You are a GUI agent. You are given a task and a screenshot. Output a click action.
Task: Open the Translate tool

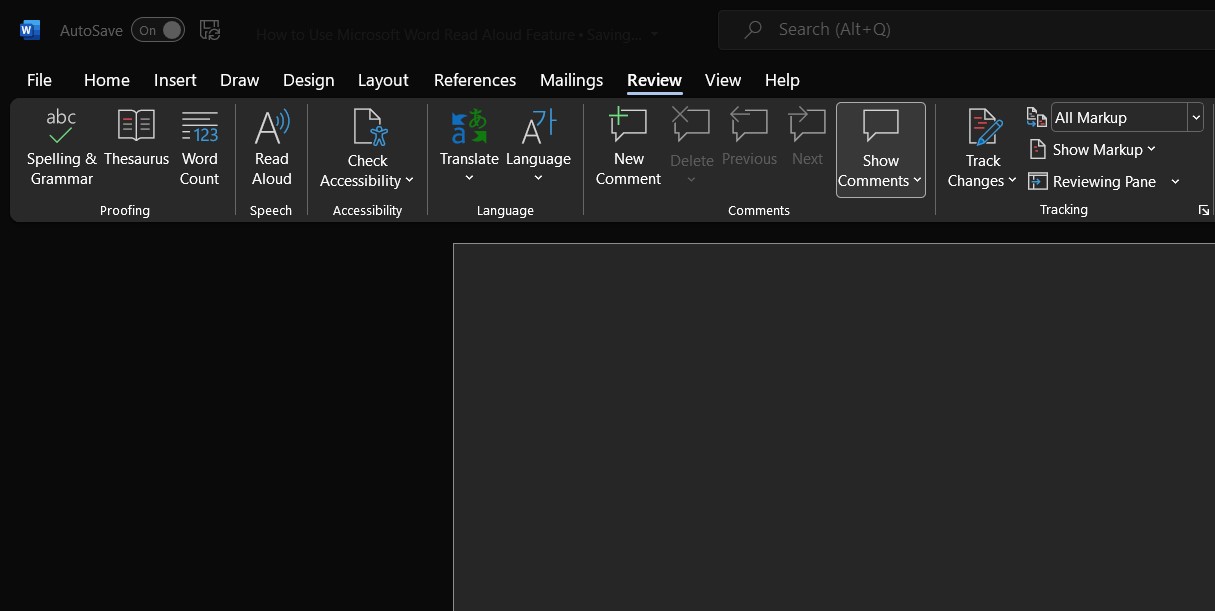pyautogui.click(x=469, y=147)
